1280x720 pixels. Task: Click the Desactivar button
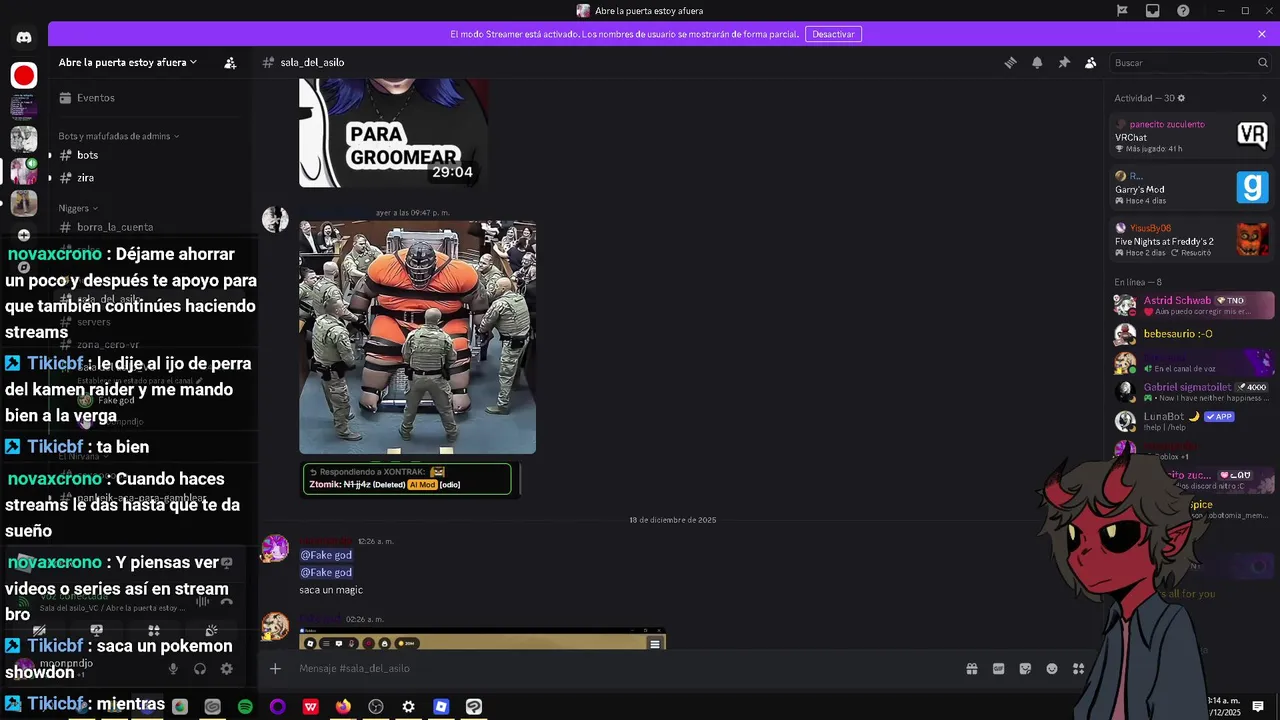click(x=833, y=34)
